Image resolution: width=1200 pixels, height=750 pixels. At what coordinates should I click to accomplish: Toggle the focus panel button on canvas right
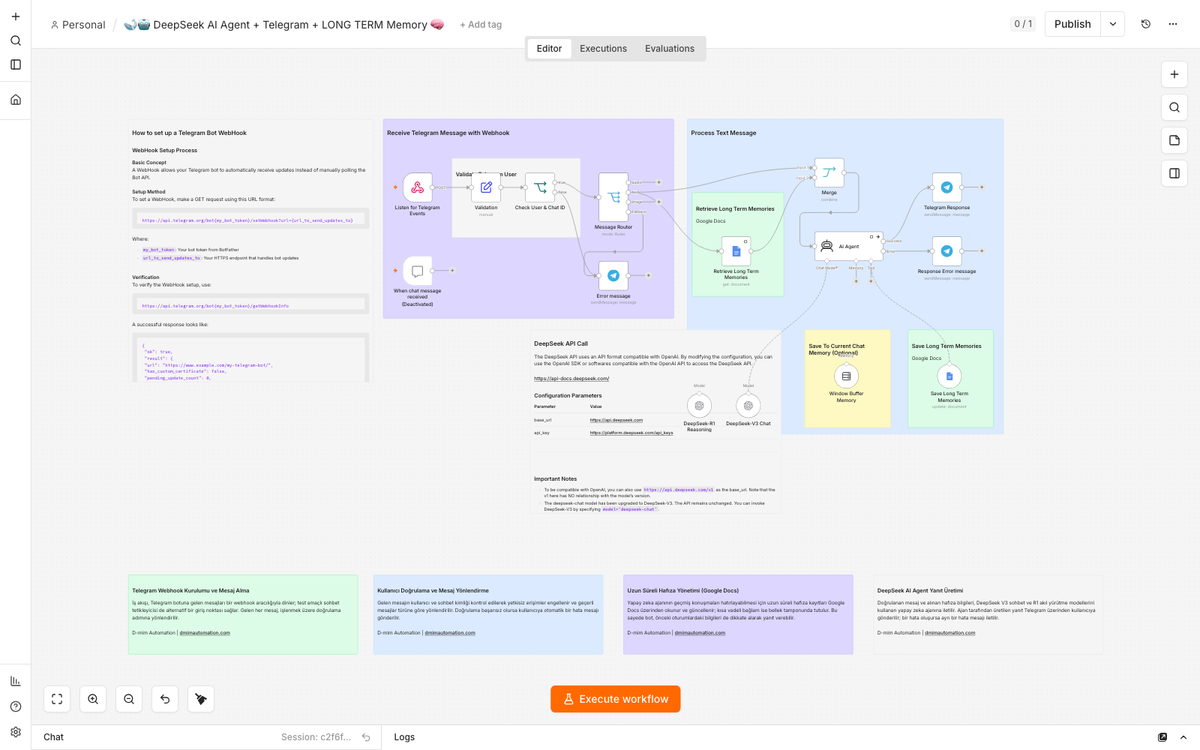click(1174, 174)
